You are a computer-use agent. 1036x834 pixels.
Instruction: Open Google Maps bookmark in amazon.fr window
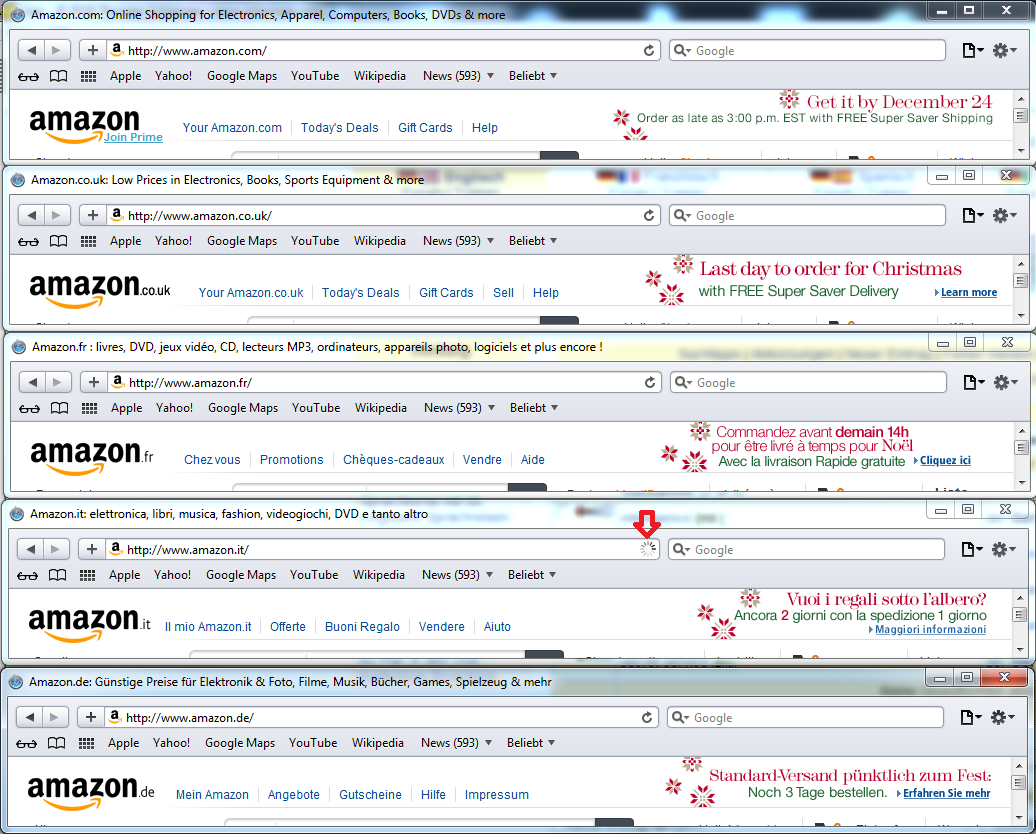pyautogui.click(x=243, y=408)
